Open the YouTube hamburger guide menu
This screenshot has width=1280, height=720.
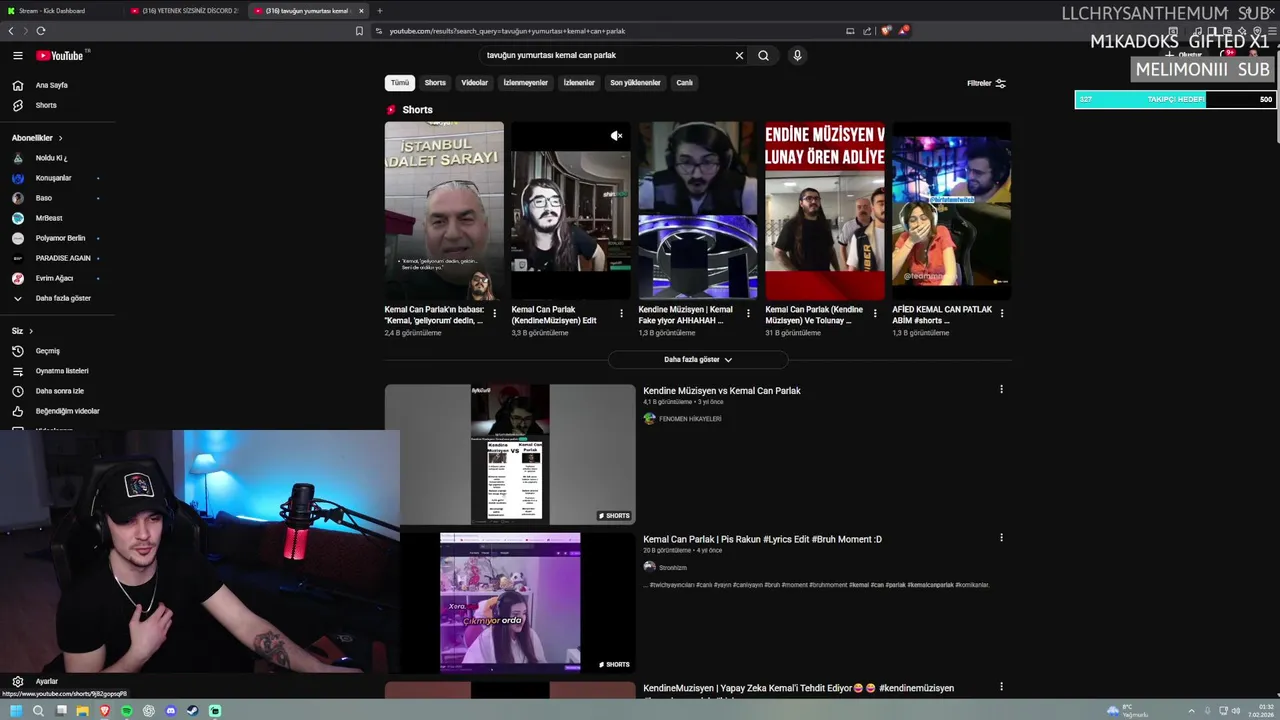[17, 56]
